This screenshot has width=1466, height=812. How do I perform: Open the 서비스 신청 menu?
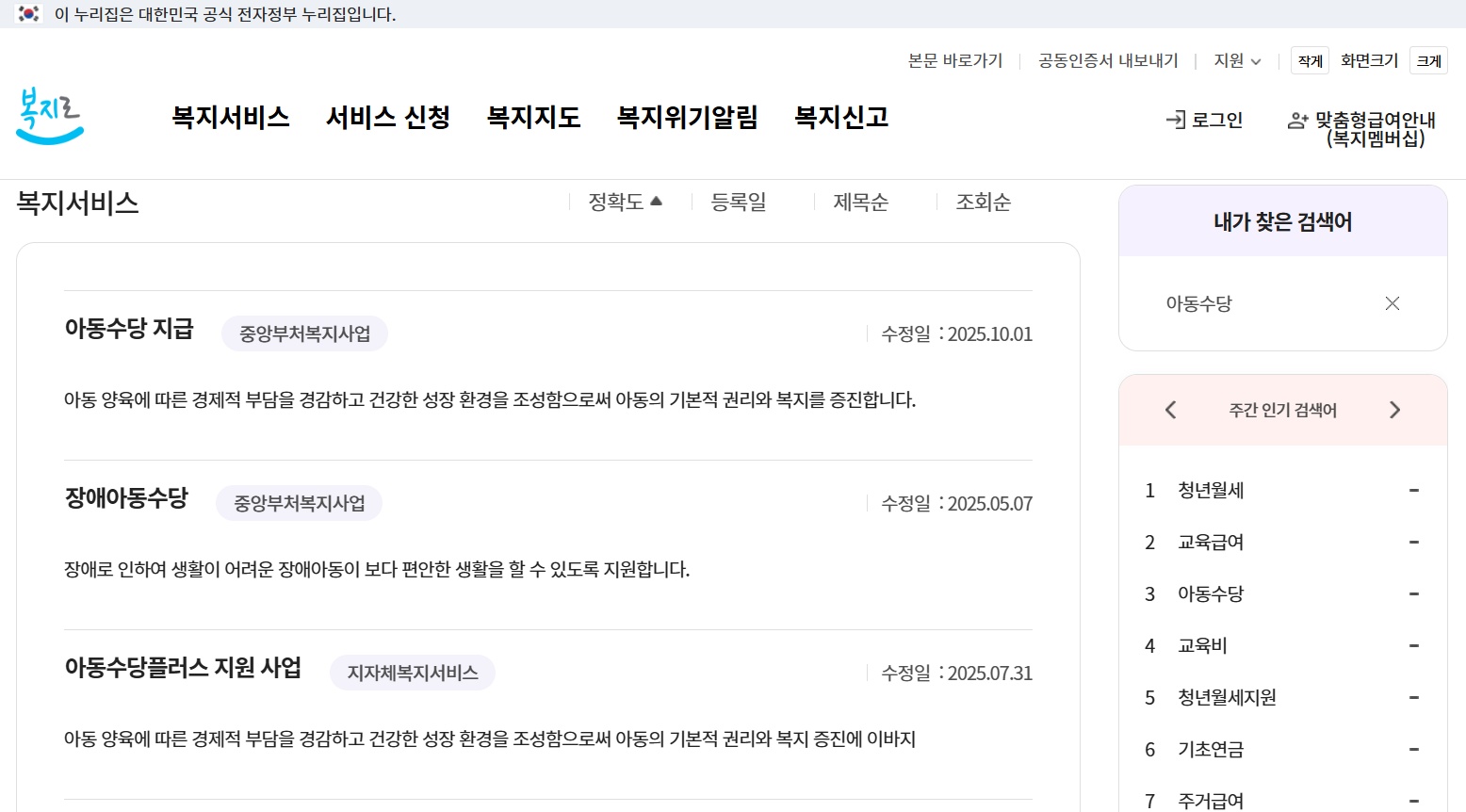[x=388, y=117]
